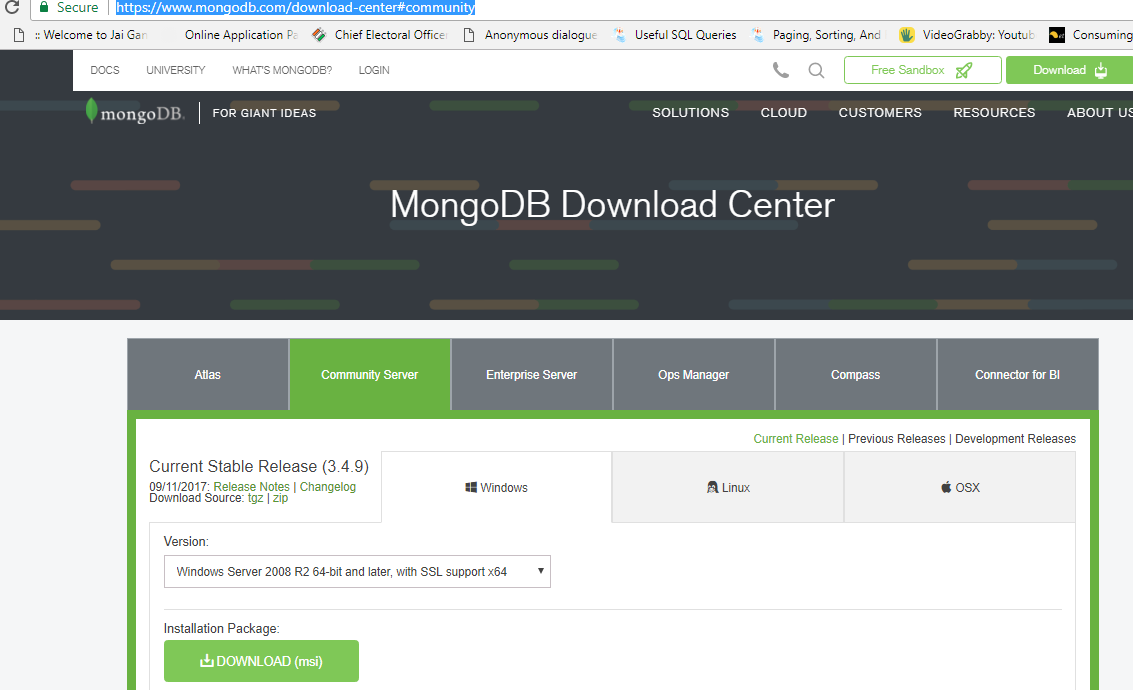Open the Changelog link
This screenshot has height=690, width=1133.
(328, 487)
